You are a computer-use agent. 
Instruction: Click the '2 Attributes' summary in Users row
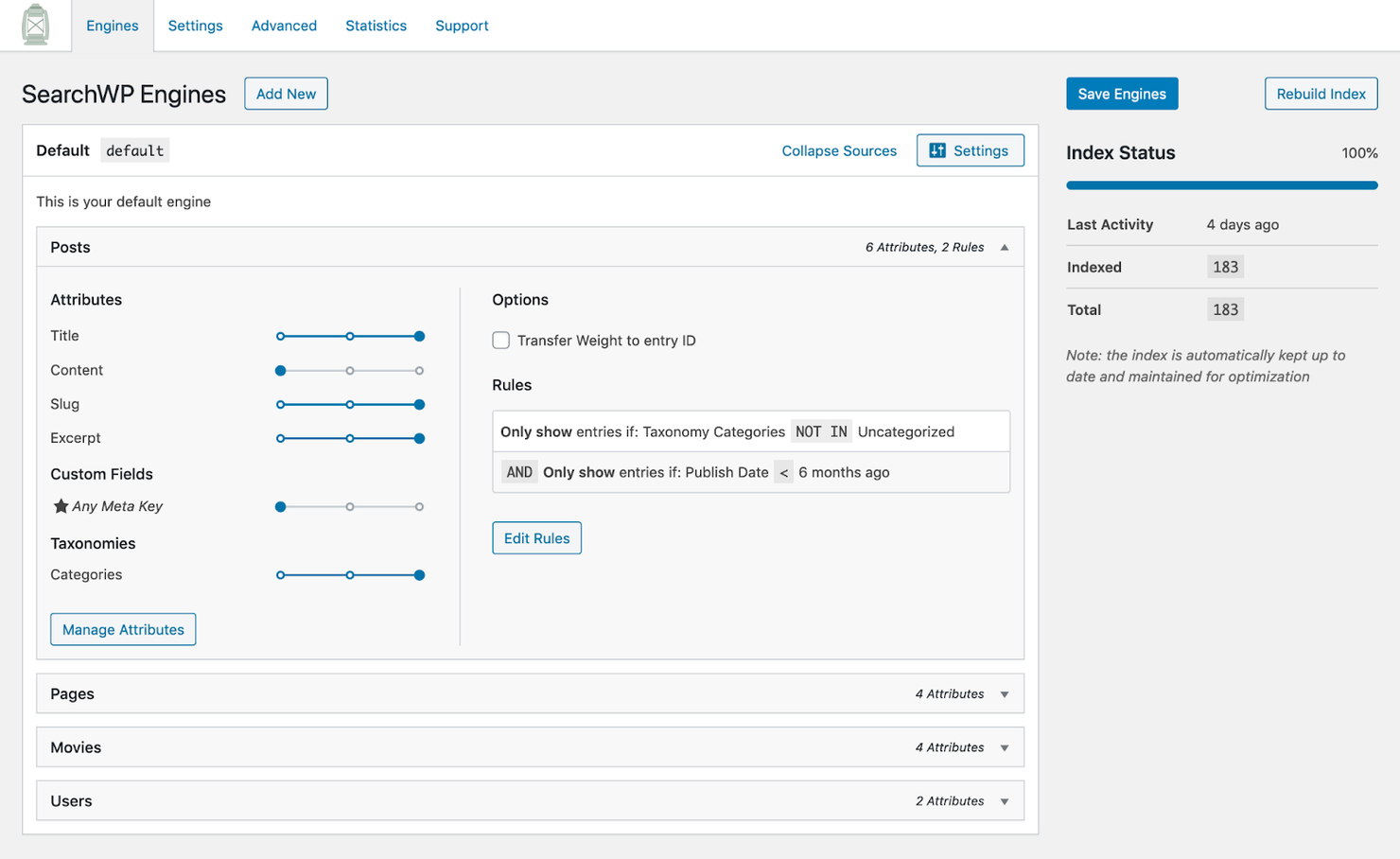click(x=950, y=801)
